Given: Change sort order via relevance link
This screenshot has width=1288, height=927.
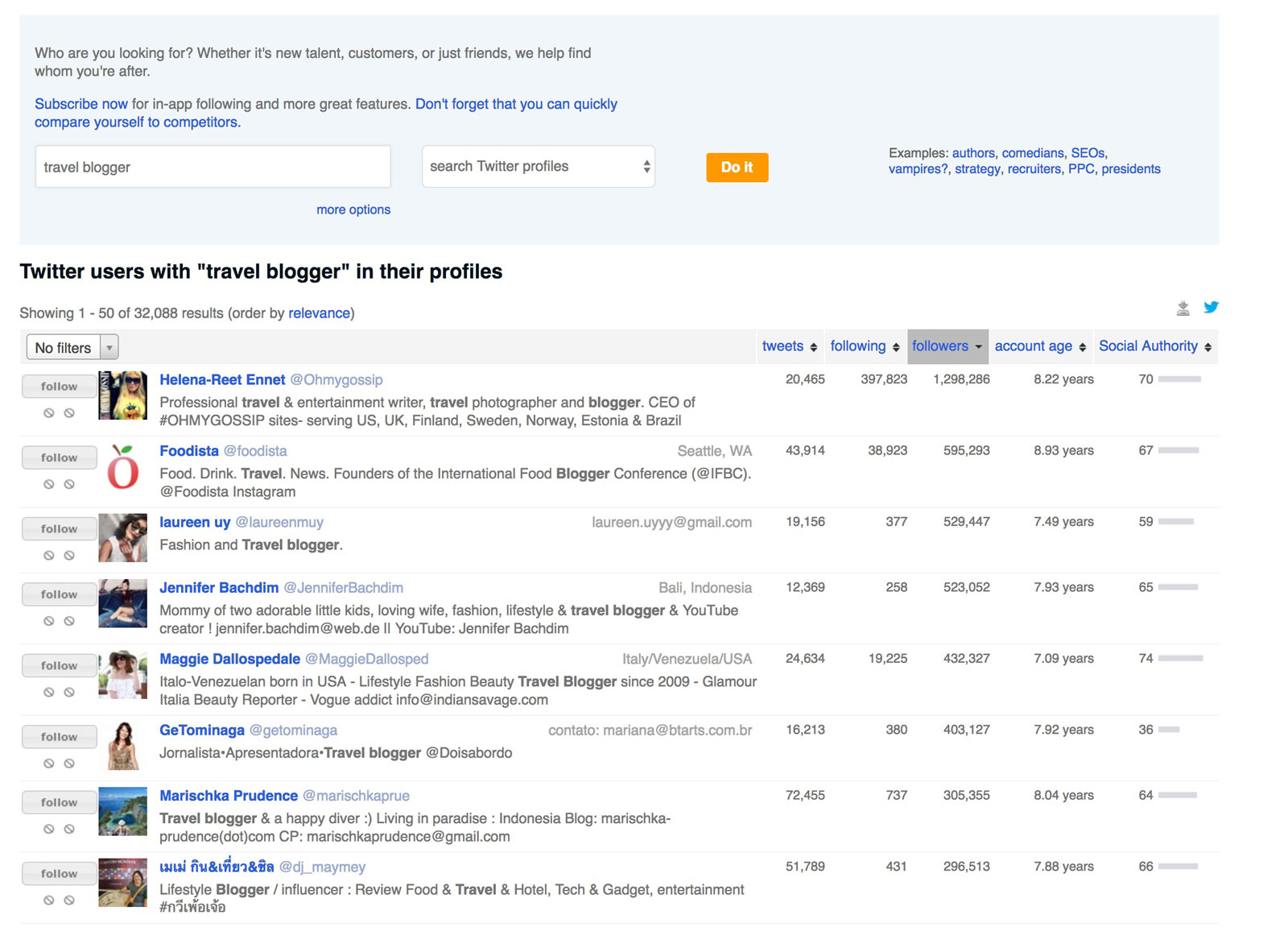Looking at the screenshot, I should tap(320, 313).
